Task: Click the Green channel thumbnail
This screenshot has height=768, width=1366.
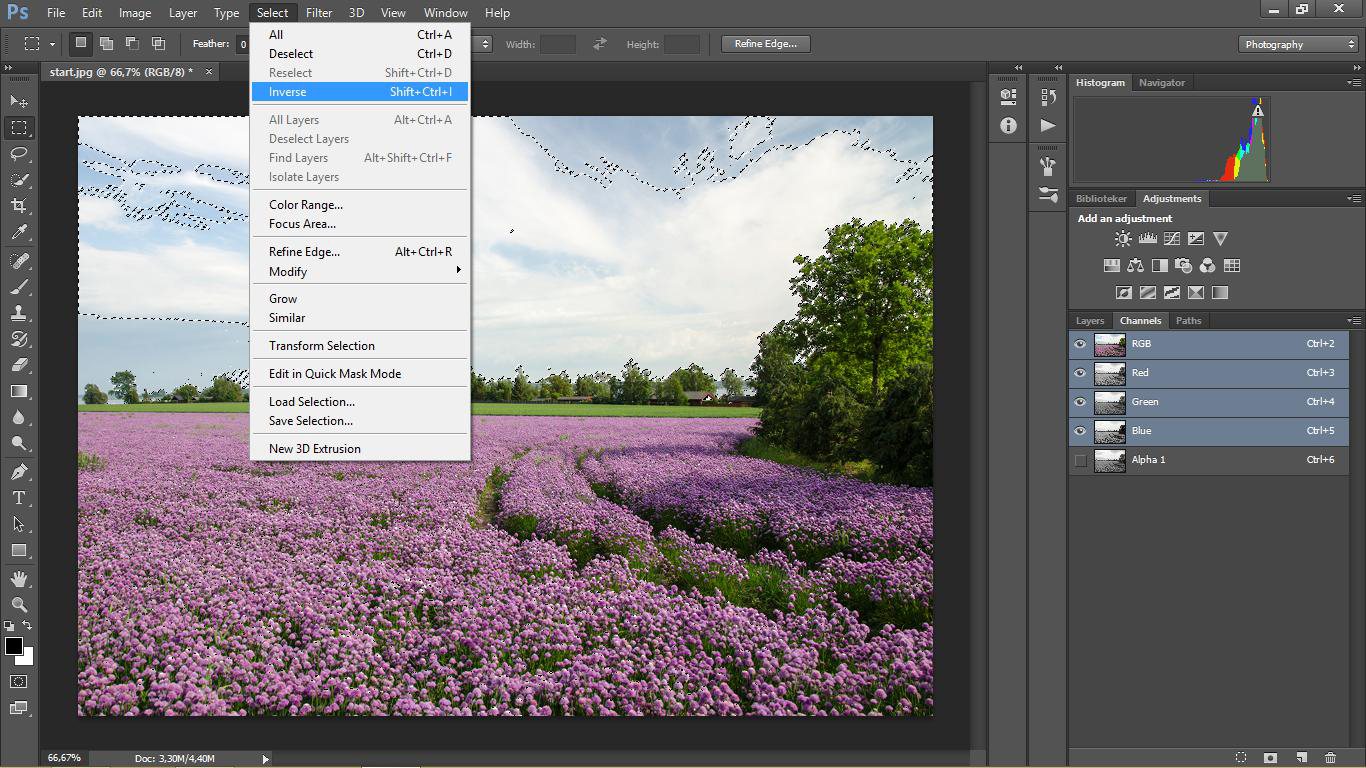Action: coord(1110,402)
